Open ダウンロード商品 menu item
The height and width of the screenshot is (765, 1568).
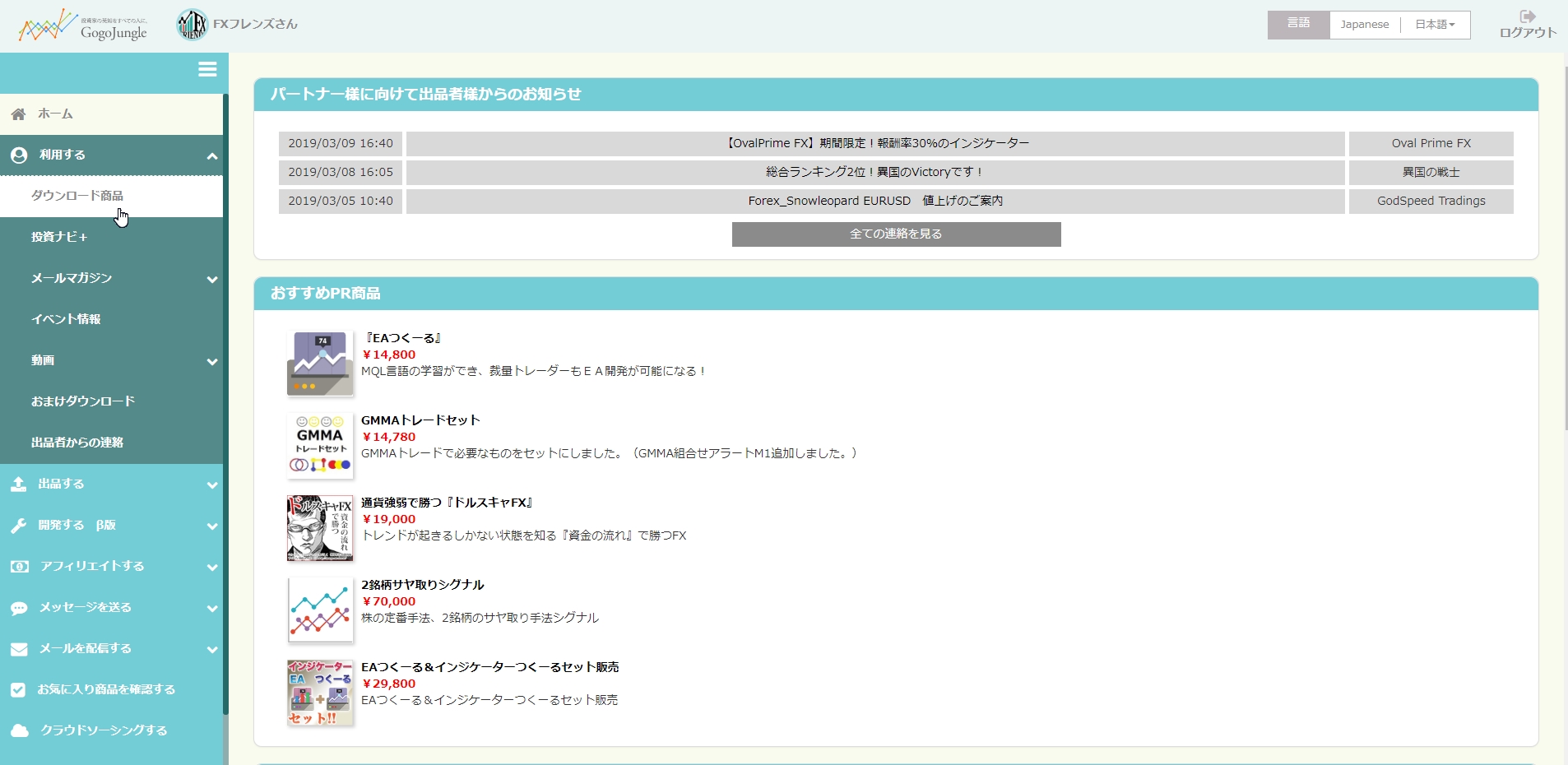click(77, 196)
